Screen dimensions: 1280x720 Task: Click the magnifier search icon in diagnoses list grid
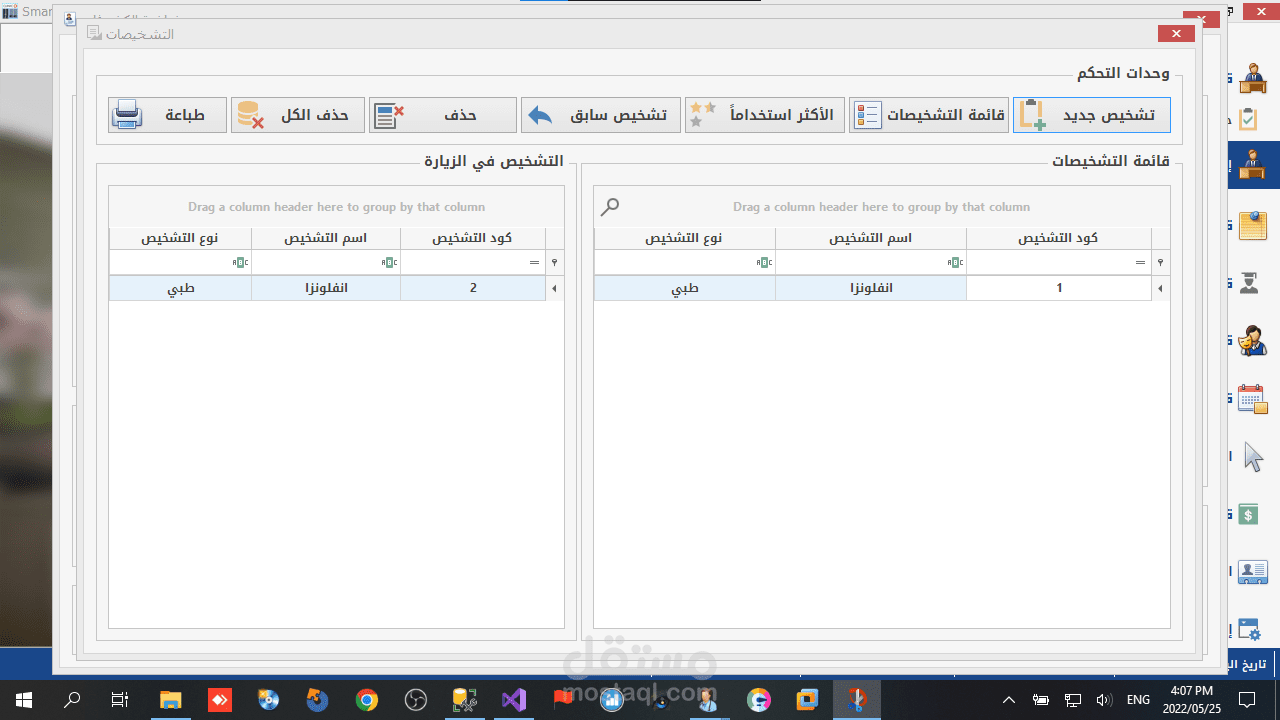pos(610,207)
